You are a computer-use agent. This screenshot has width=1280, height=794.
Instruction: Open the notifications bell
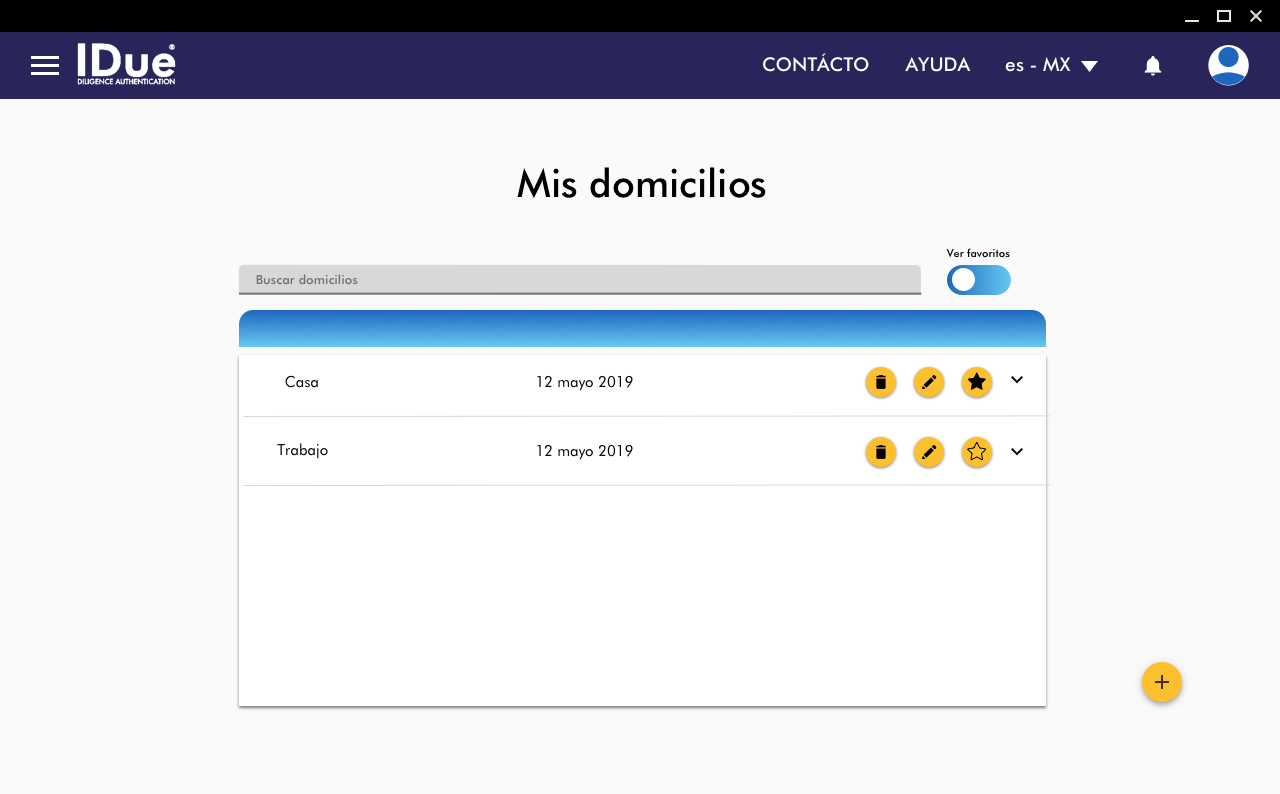pos(1153,66)
